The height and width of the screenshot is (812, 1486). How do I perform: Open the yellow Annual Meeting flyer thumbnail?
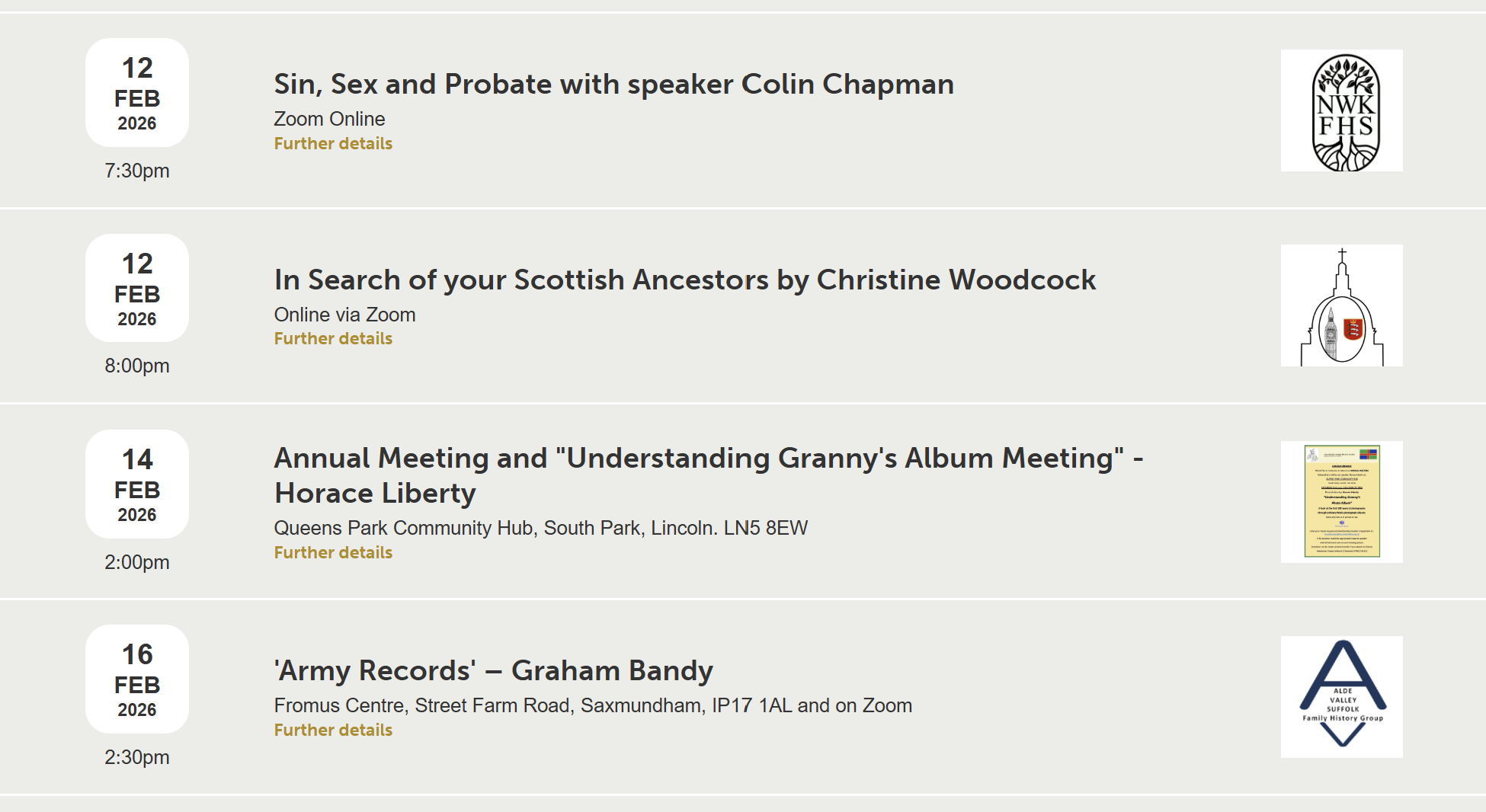pos(1341,501)
